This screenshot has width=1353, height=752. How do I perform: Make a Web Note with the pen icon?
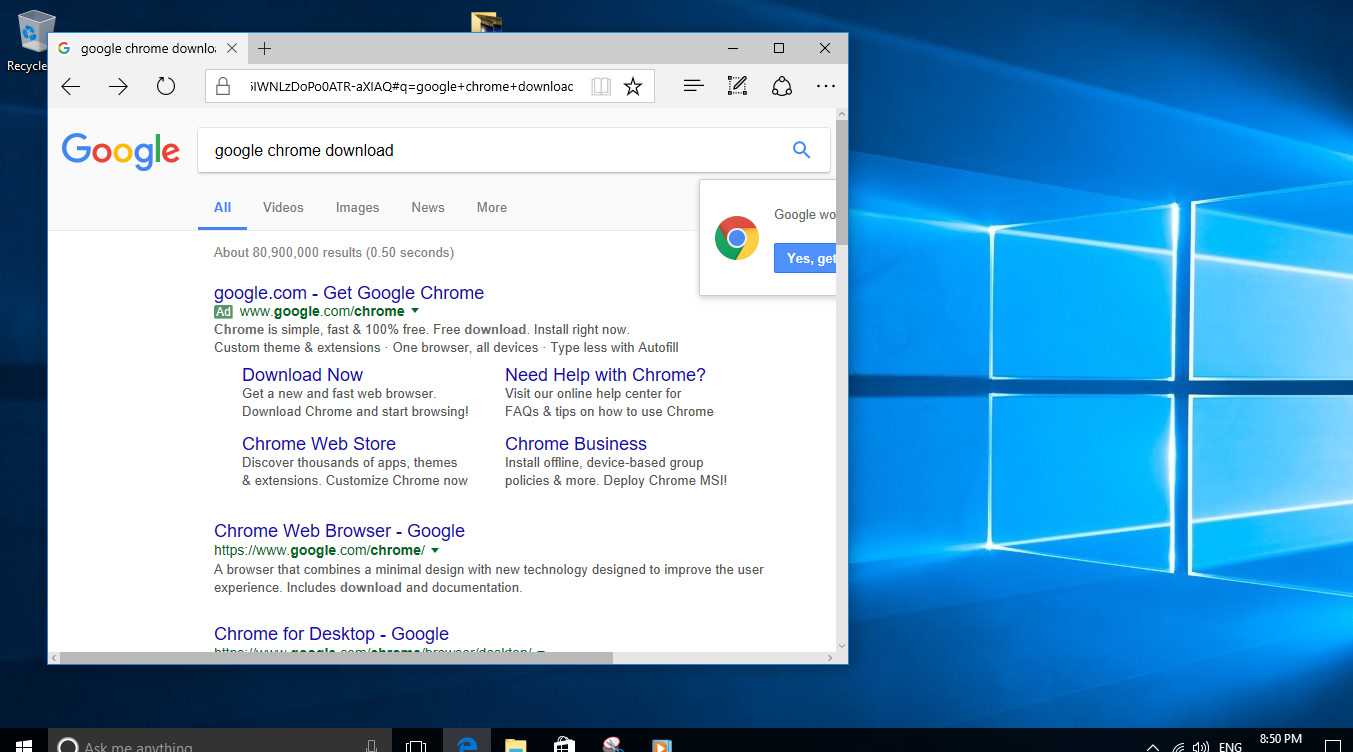coord(738,87)
